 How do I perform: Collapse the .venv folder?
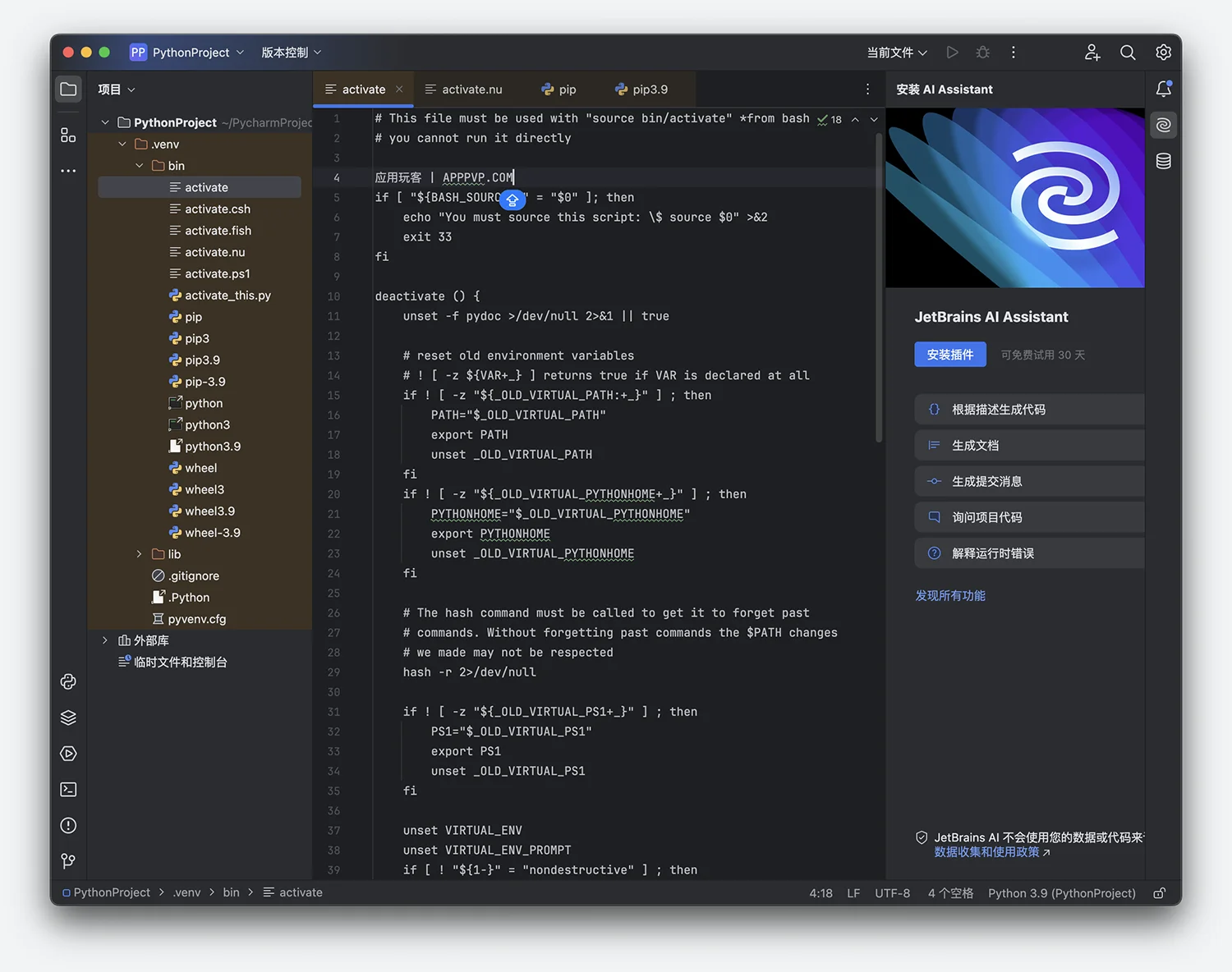coord(122,144)
